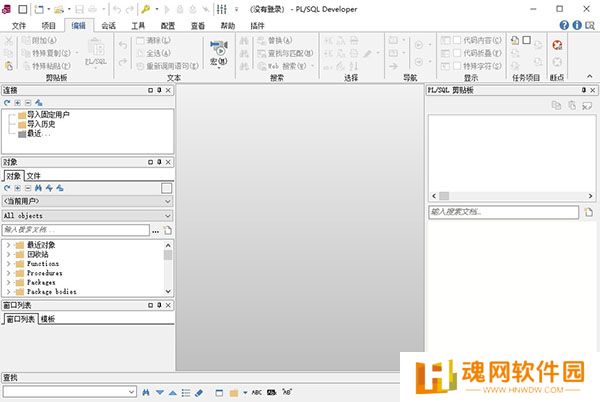The height and width of the screenshot is (402, 600).
Task: Expand the 最近对象 tree node
Action: (8, 245)
